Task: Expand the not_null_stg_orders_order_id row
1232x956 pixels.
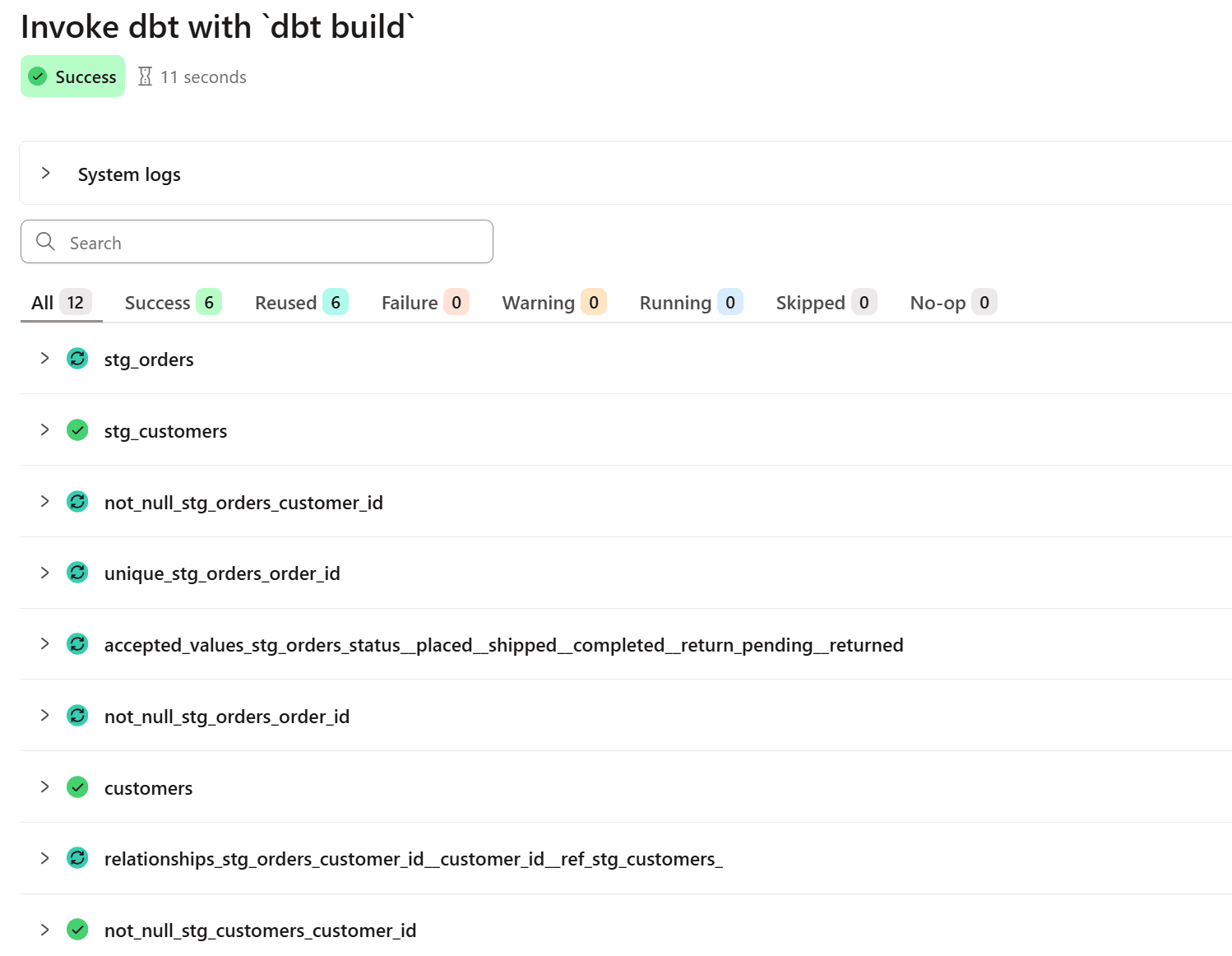Action: (45, 716)
